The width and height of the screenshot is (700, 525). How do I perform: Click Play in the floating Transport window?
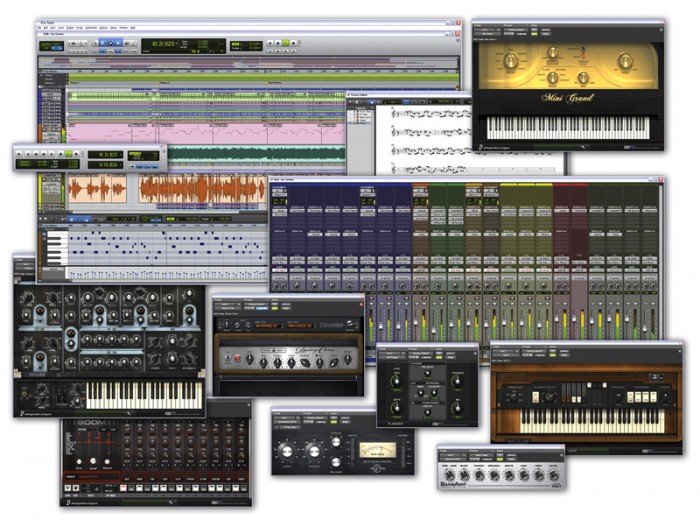pos(68,154)
